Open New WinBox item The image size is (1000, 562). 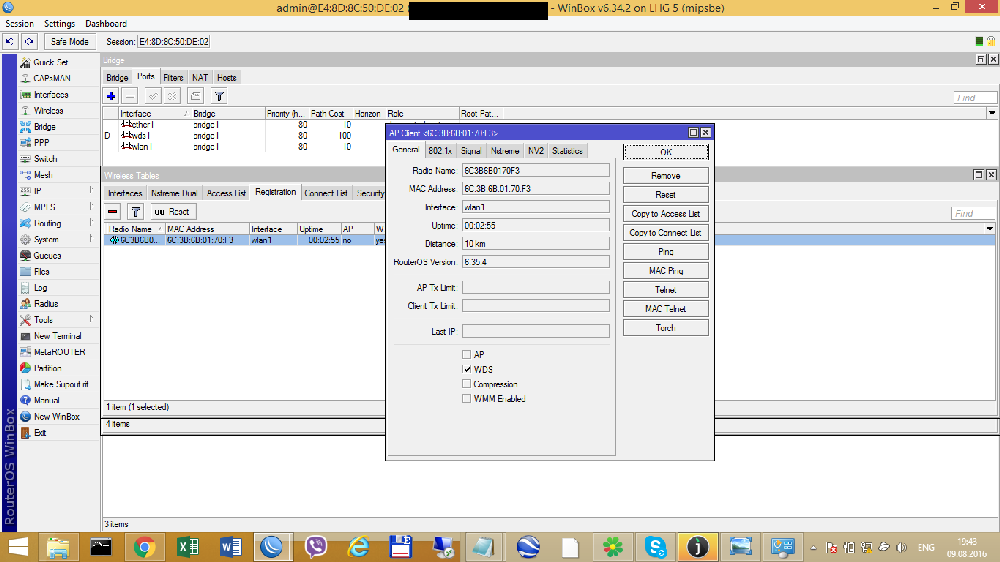pyautogui.click(x=57, y=417)
